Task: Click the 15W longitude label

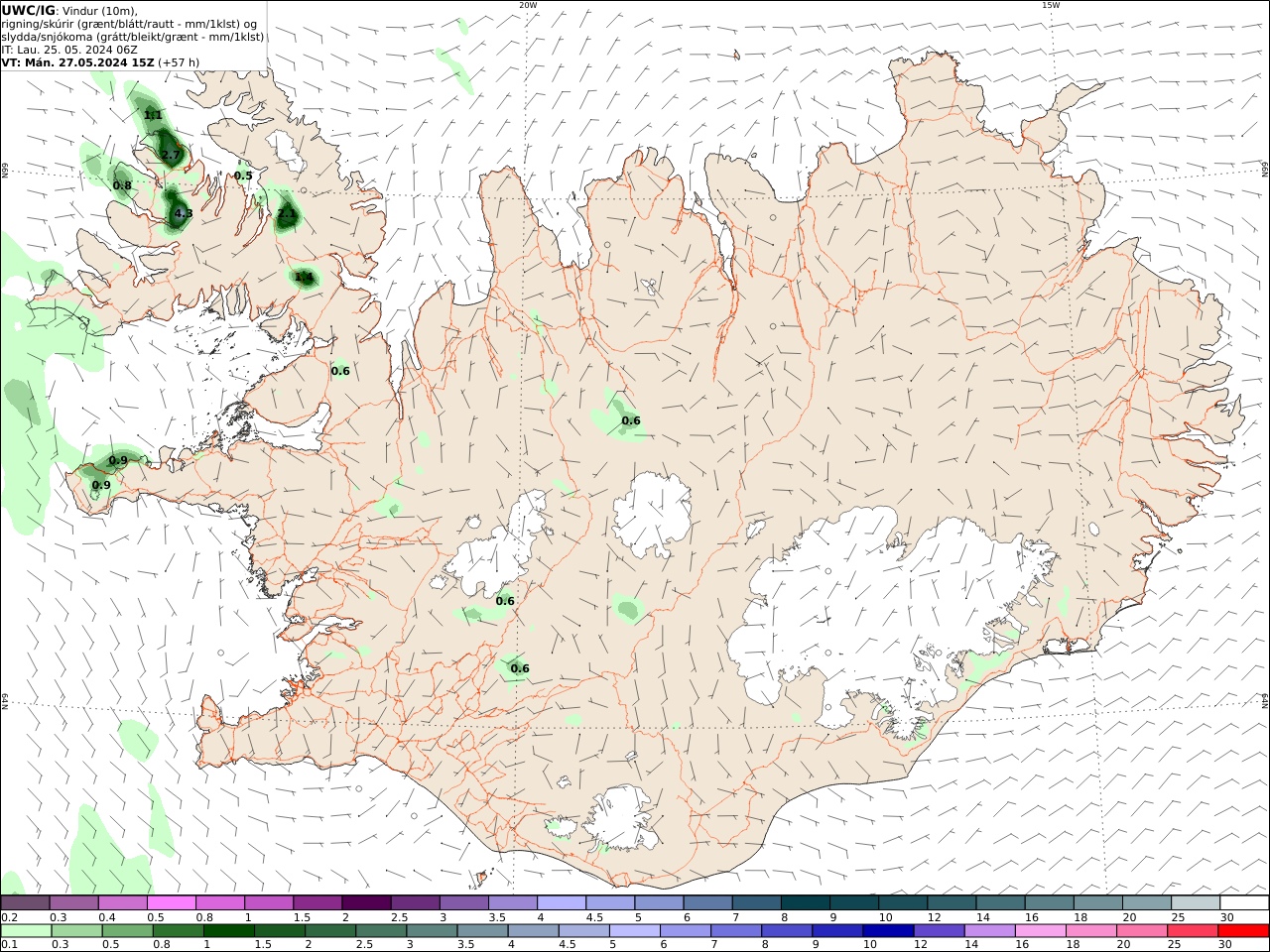Action: [x=1051, y=5]
